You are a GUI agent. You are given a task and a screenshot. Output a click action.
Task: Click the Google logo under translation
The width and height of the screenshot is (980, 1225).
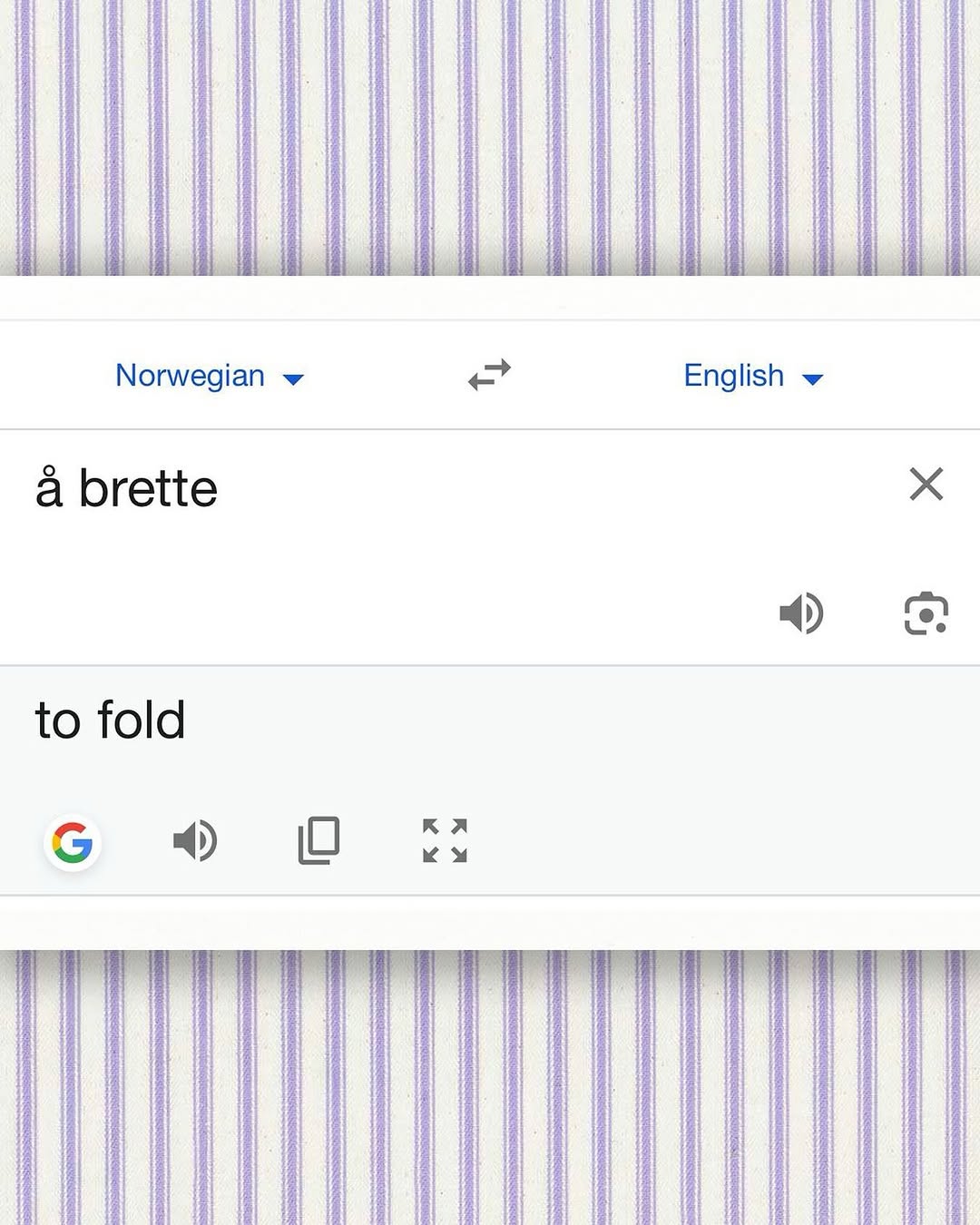(x=73, y=843)
